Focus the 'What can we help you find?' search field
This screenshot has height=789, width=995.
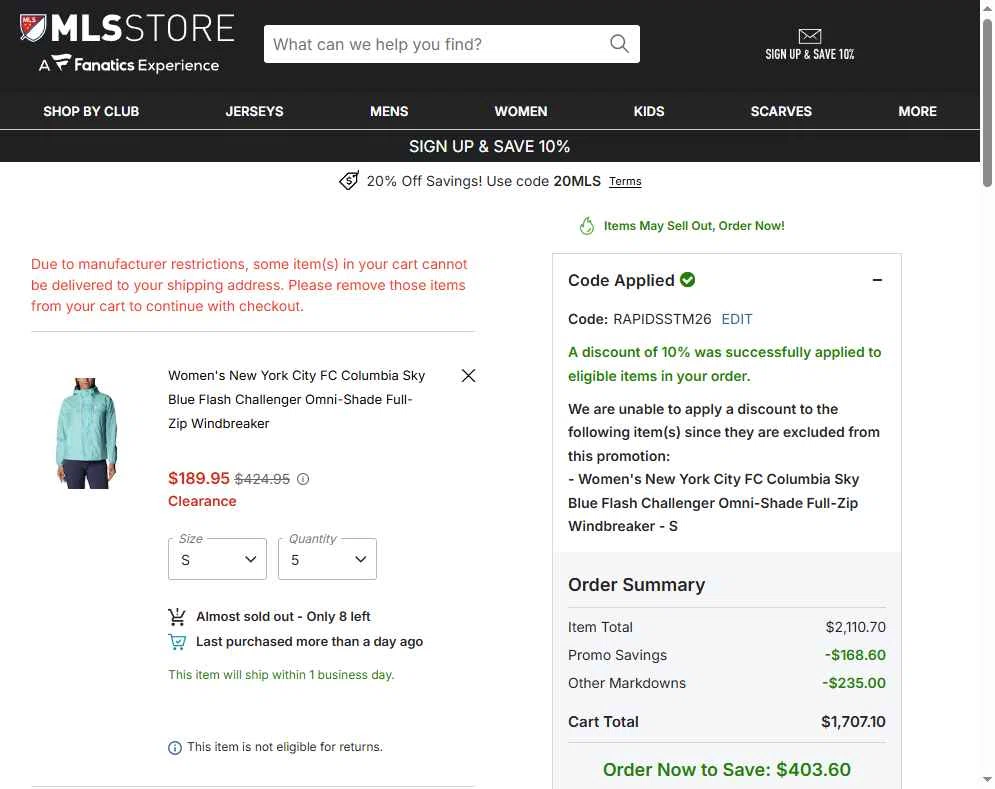click(435, 44)
